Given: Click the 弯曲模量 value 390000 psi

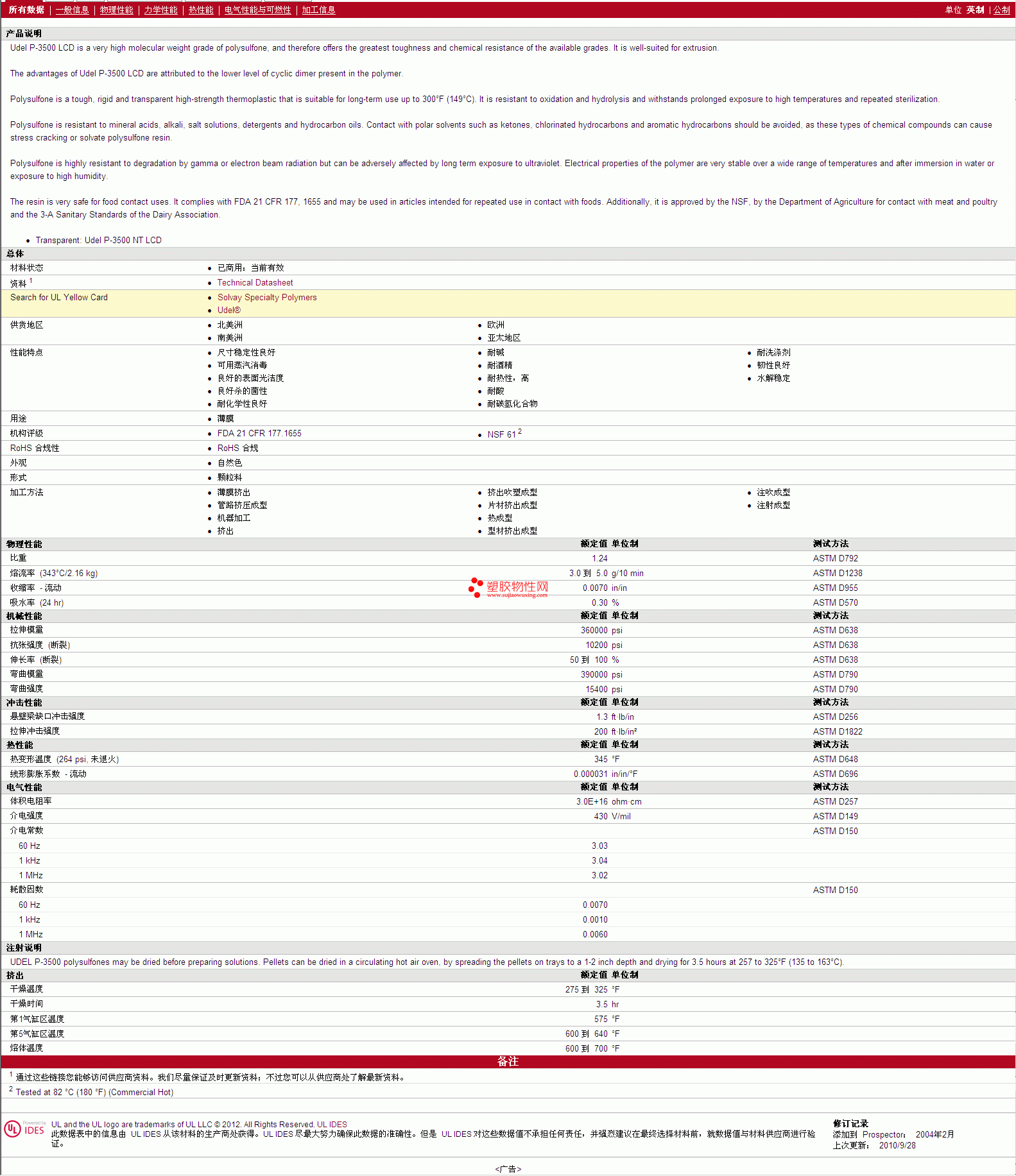Looking at the screenshot, I should click(601, 675).
